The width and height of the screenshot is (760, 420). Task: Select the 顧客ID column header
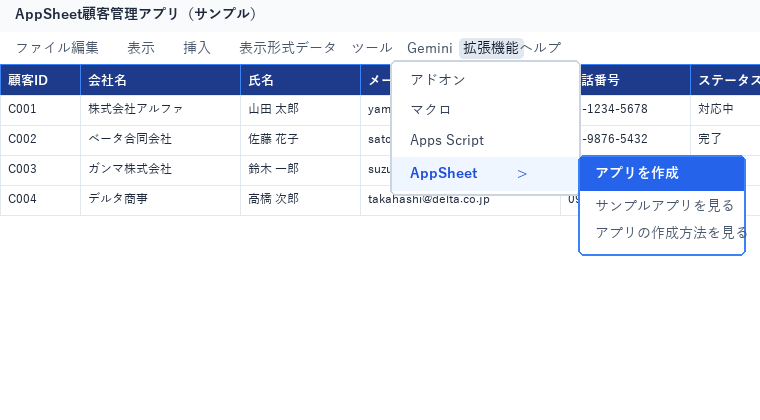coord(40,80)
